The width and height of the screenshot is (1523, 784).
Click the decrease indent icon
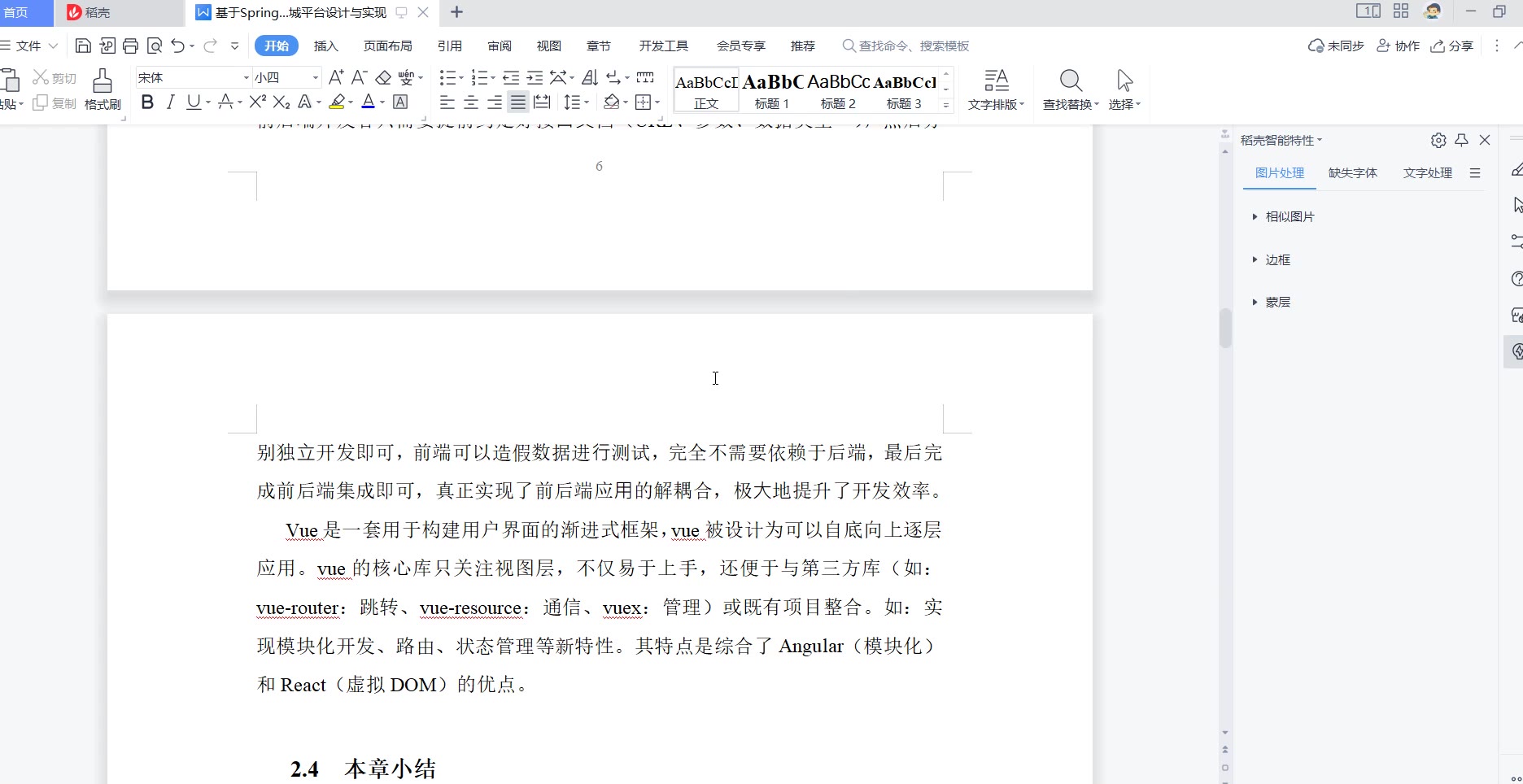(511, 77)
